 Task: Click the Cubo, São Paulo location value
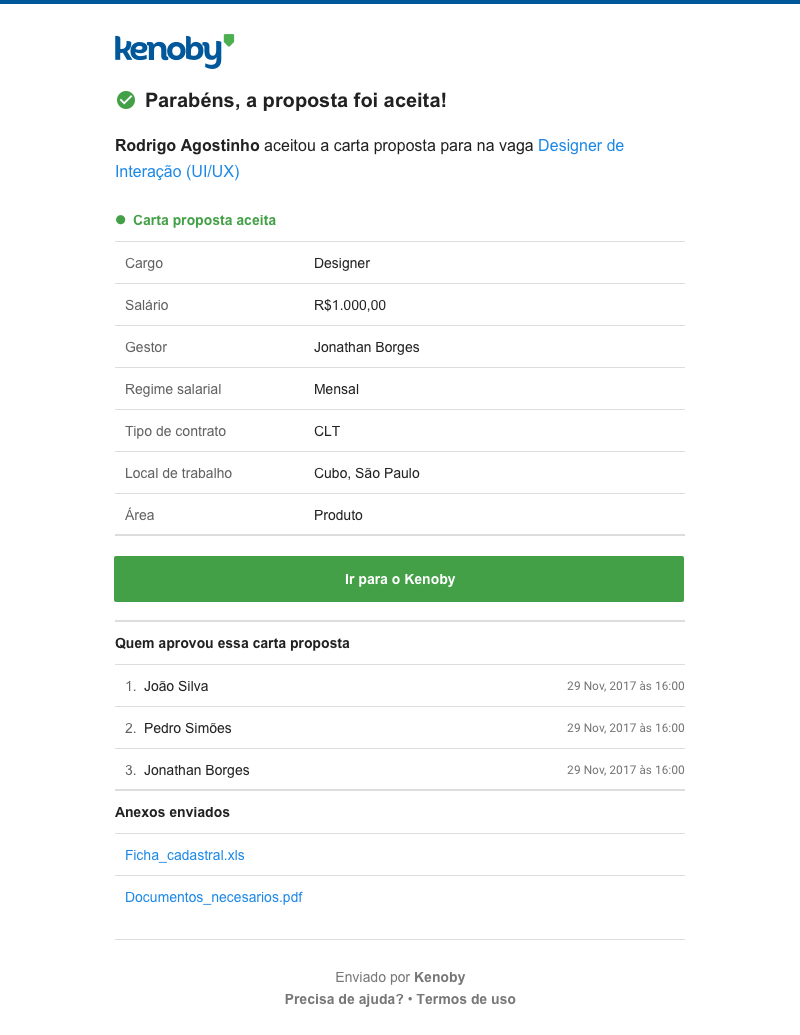367,473
